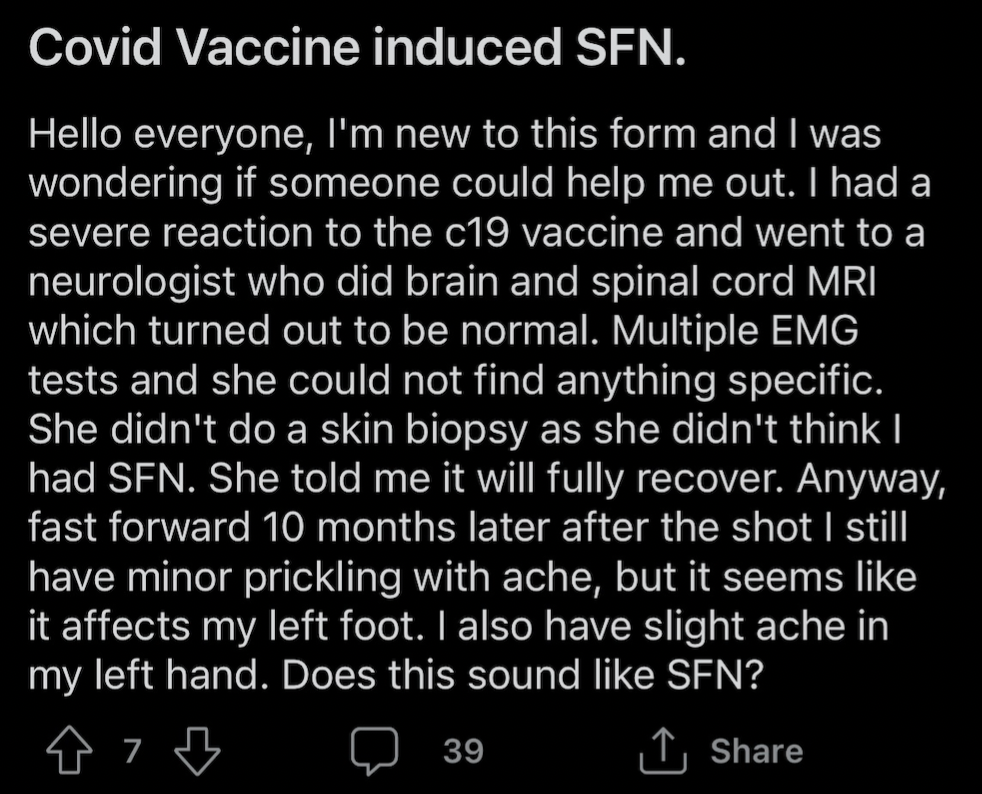The height and width of the screenshot is (794, 982).
Task: Downvote the post with the down arrow
Action: pos(197,751)
